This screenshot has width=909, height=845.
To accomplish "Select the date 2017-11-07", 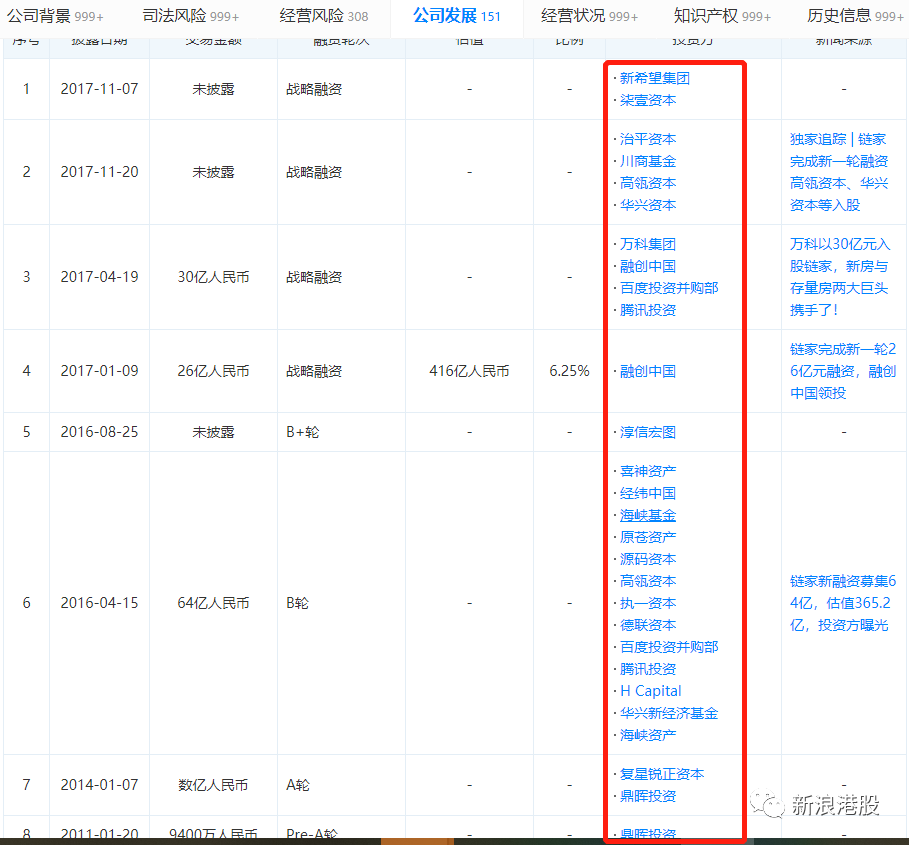I will point(99,89).
